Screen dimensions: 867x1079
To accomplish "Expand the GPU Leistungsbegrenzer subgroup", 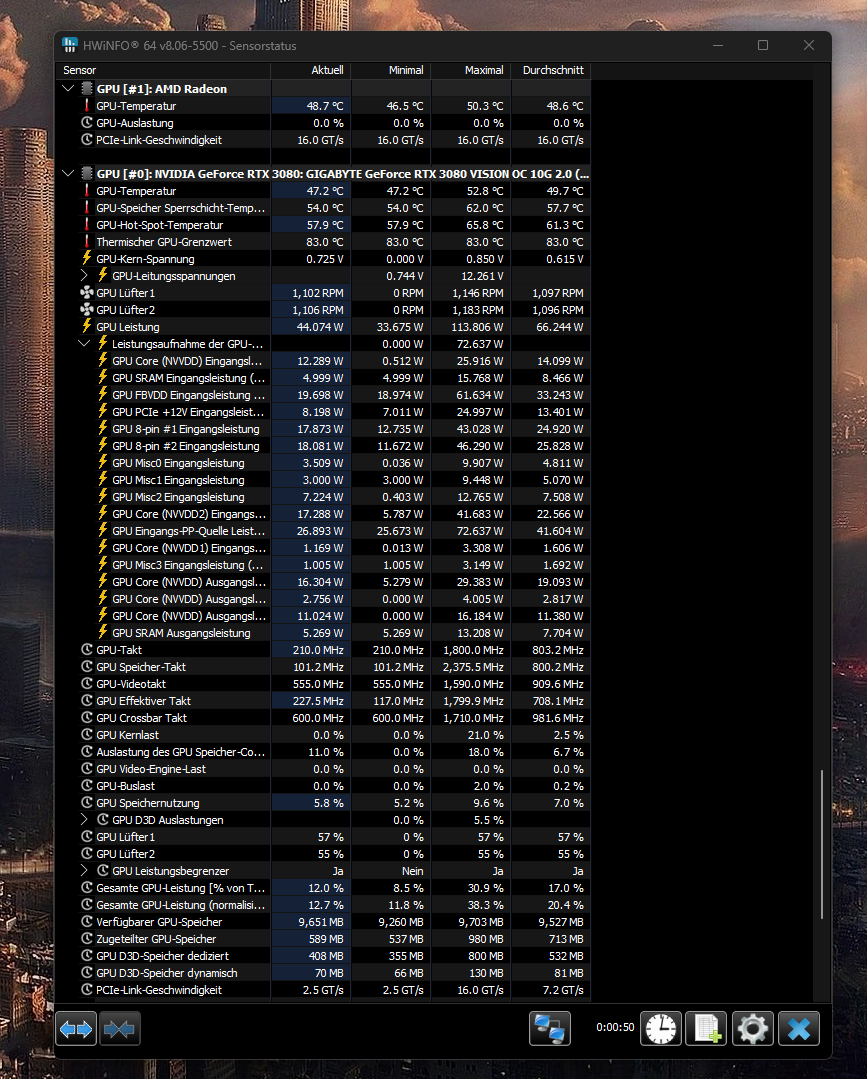I will [84, 870].
